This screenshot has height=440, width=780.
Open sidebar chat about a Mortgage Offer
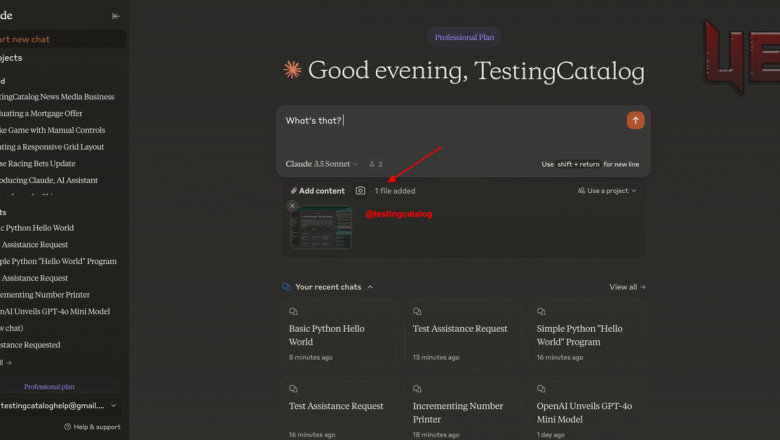(41, 113)
